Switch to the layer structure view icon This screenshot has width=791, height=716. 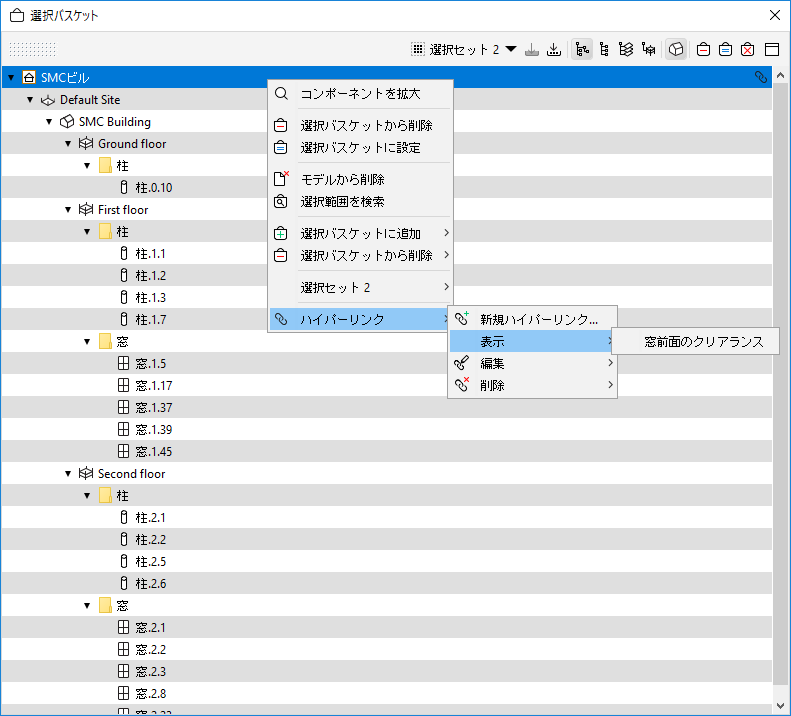[626, 49]
